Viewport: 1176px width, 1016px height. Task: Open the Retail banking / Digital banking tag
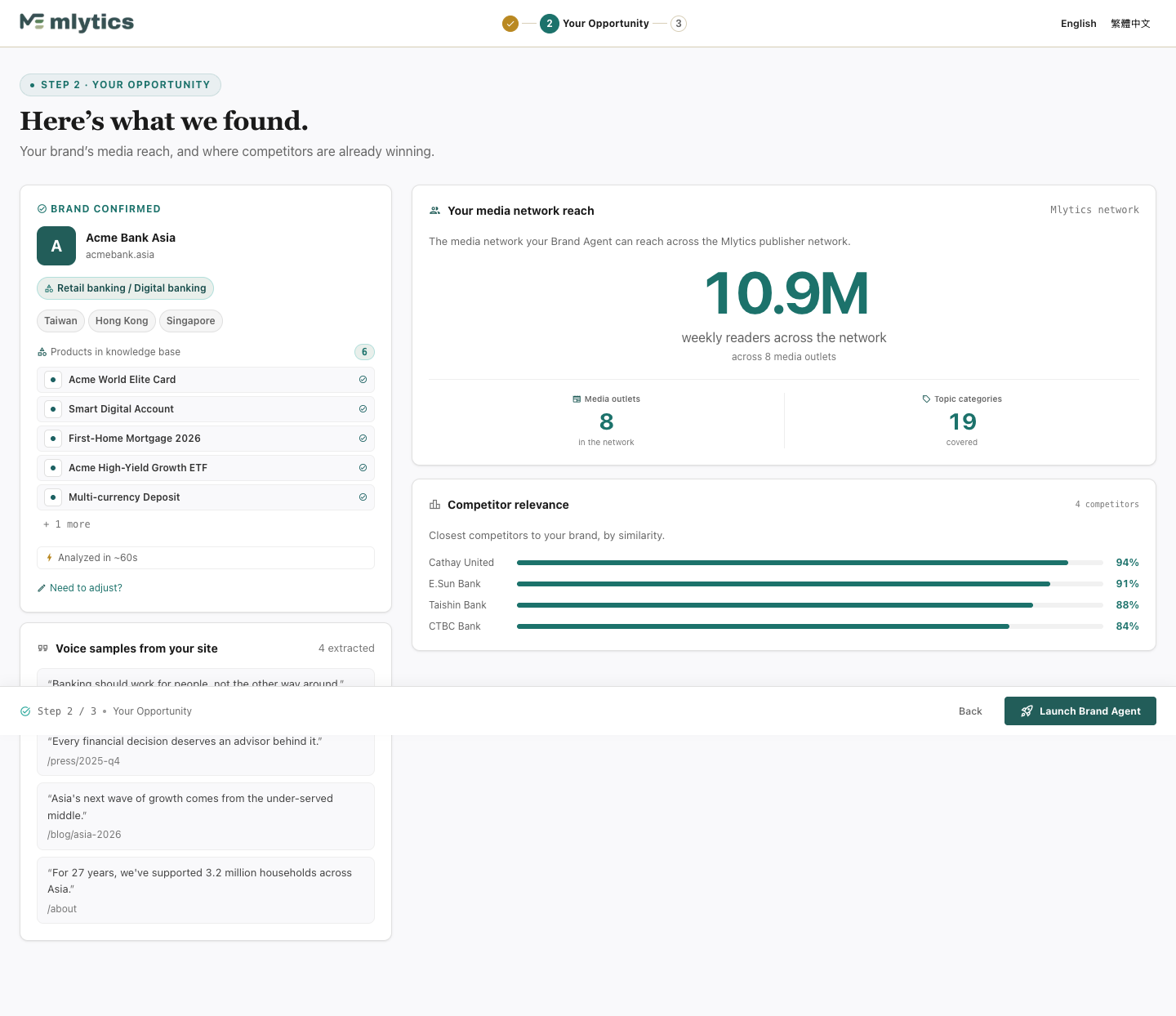click(125, 288)
